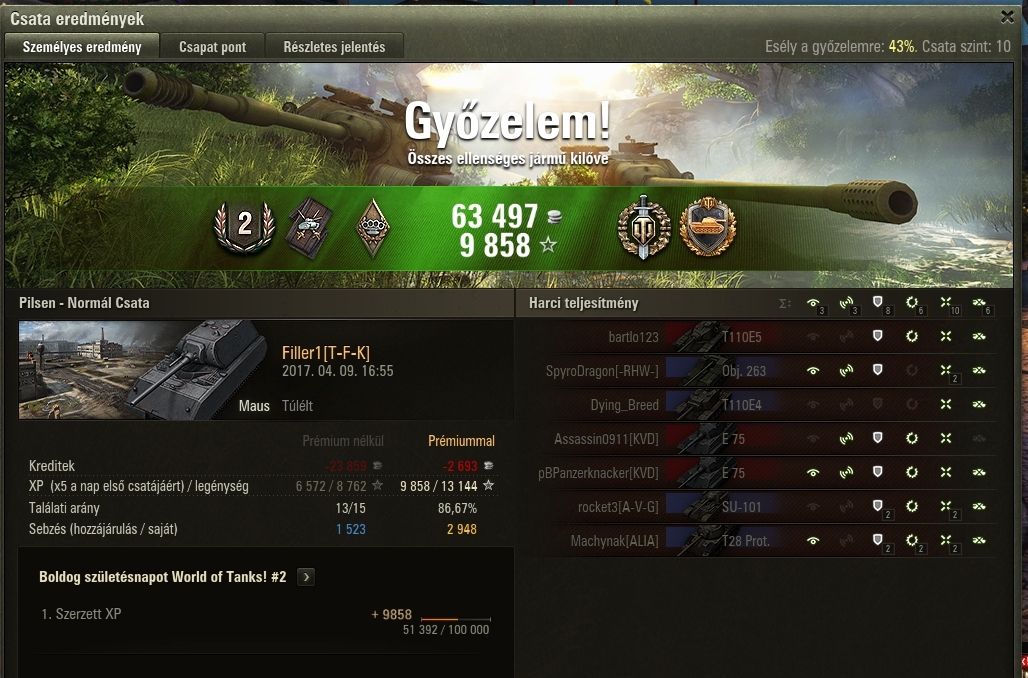Click the eye spotted icon for SpyroDragon

[x=813, y=370]
